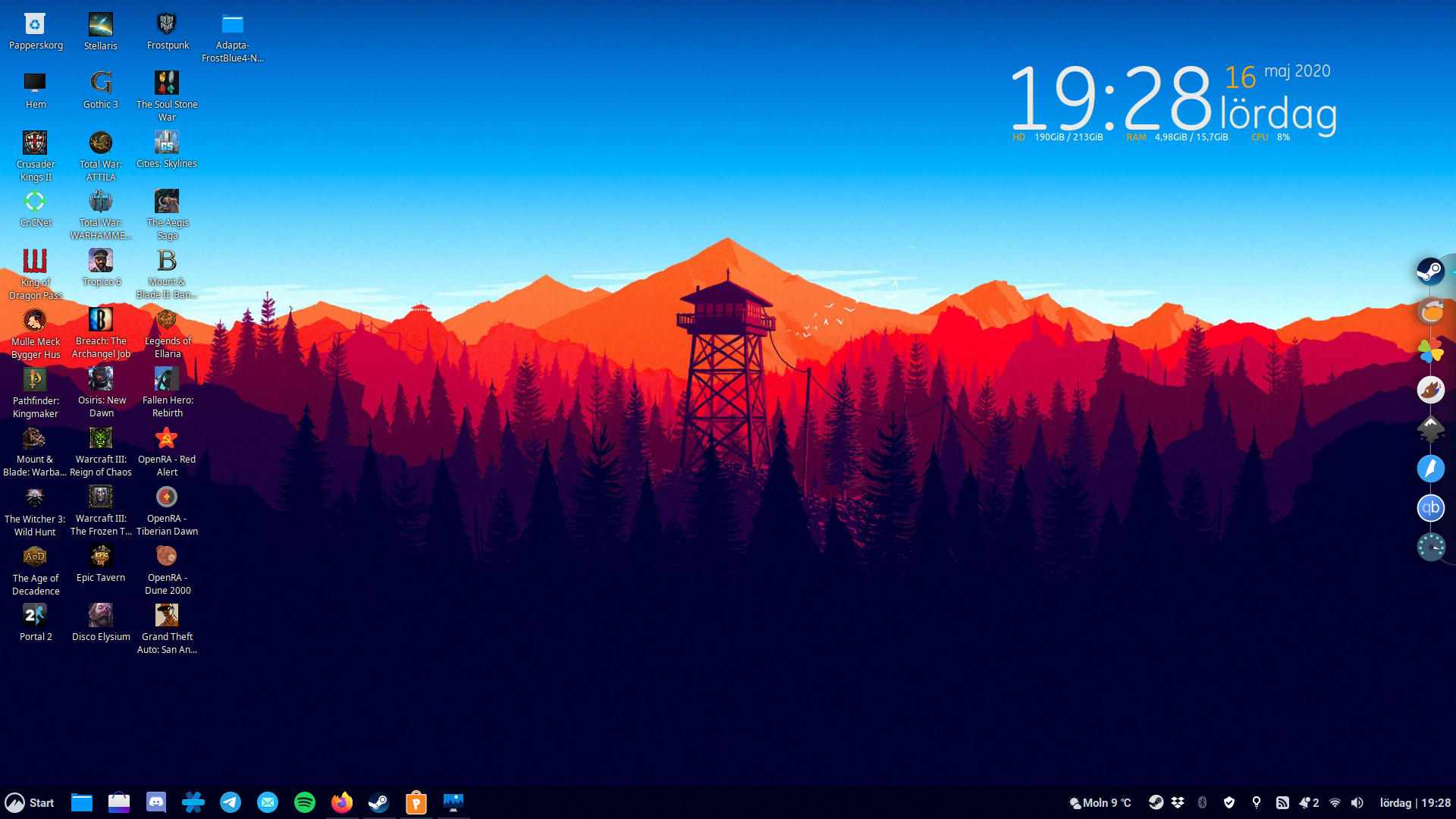Launch Crusader Kings II shortcut
Image resolution: width=1456 pixels, height=819 pixels.
click(x=35, y=156)
